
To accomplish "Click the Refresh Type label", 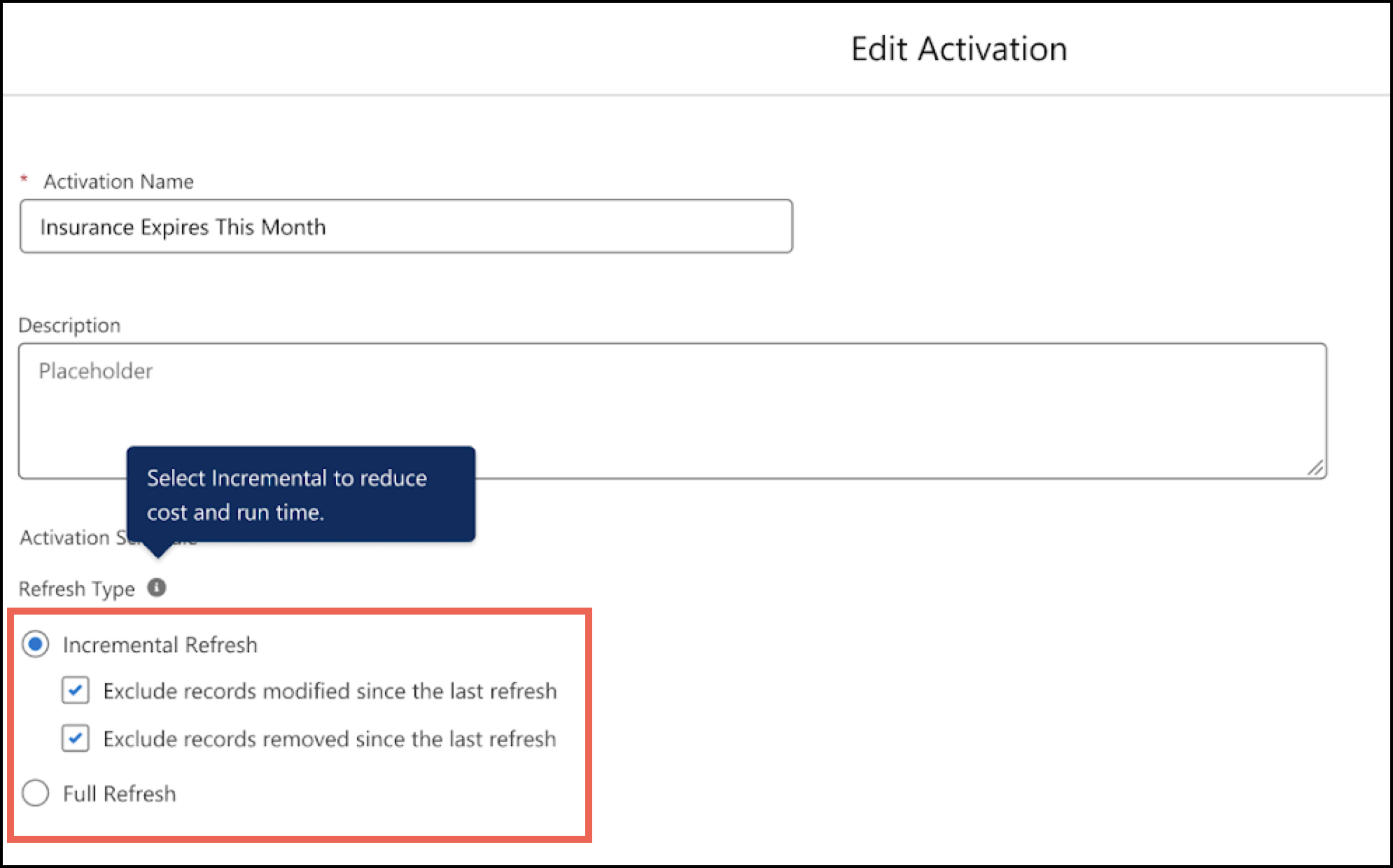I will click(76, 589).
